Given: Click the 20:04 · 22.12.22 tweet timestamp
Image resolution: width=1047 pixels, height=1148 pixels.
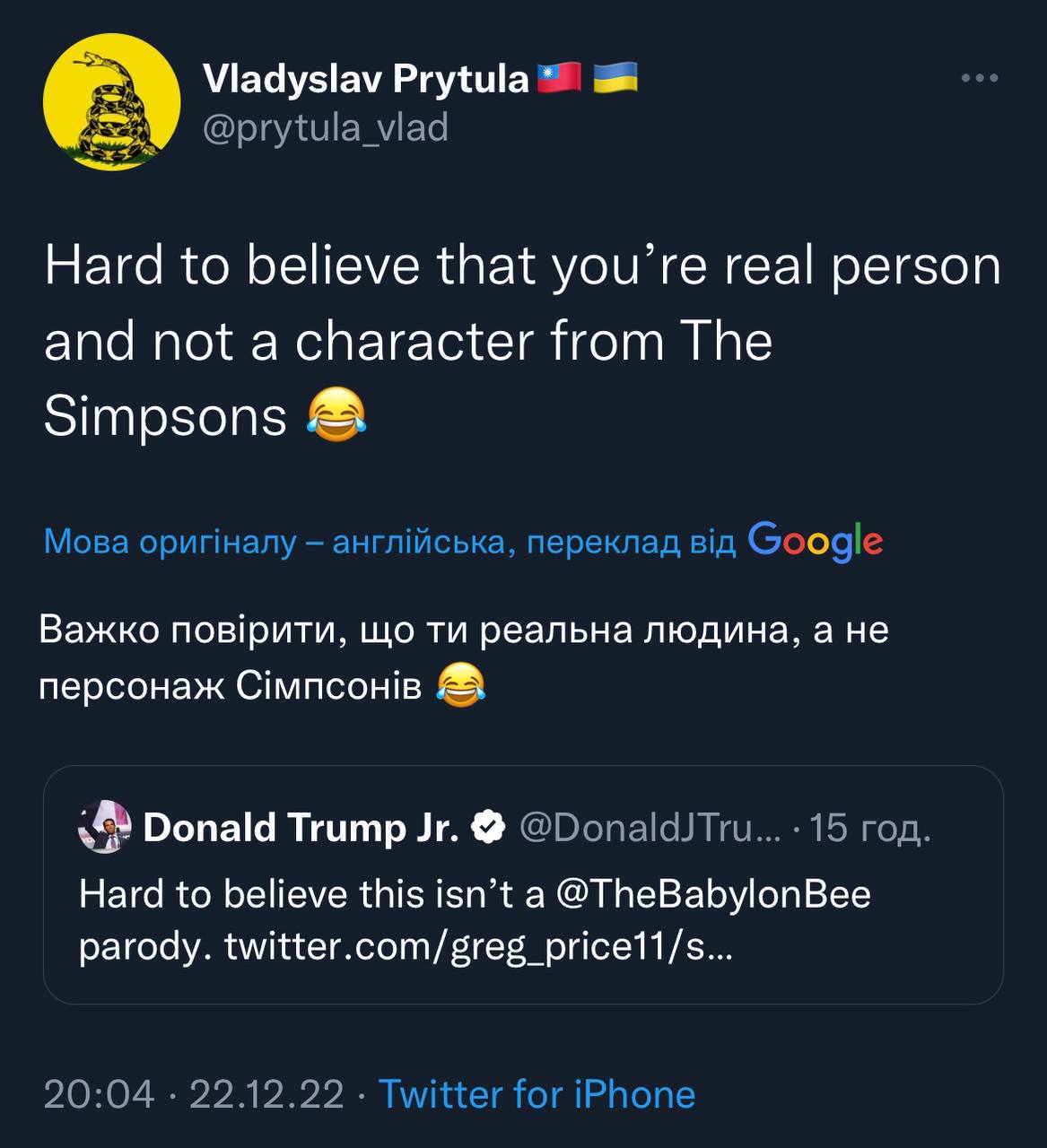Looking at the screenshot, I should point(193,1094).
